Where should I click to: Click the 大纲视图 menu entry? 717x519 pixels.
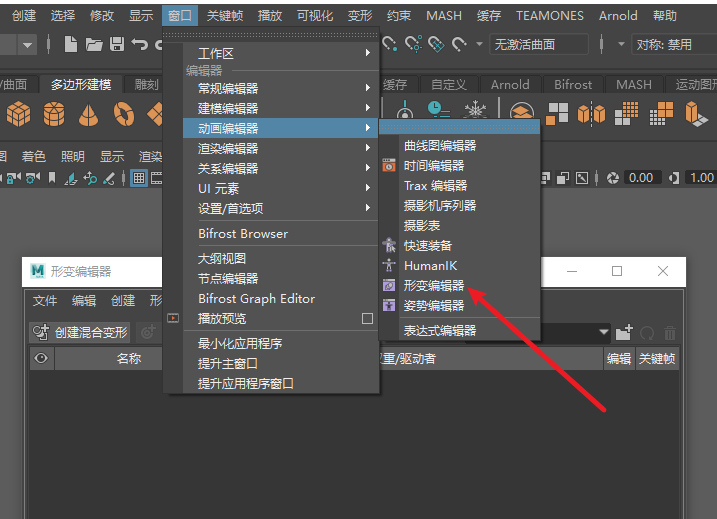(222, 259)
